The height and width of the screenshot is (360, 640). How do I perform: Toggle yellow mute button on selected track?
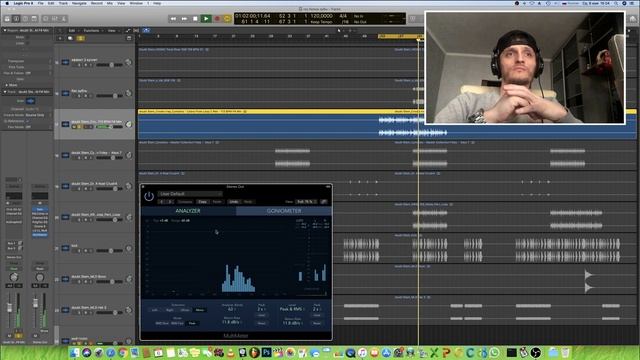(75, 127)
